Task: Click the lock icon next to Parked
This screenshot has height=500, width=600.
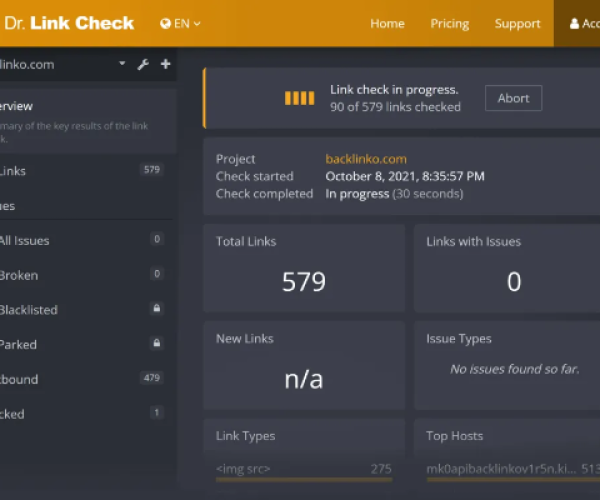Action: [x=156, y=344]
